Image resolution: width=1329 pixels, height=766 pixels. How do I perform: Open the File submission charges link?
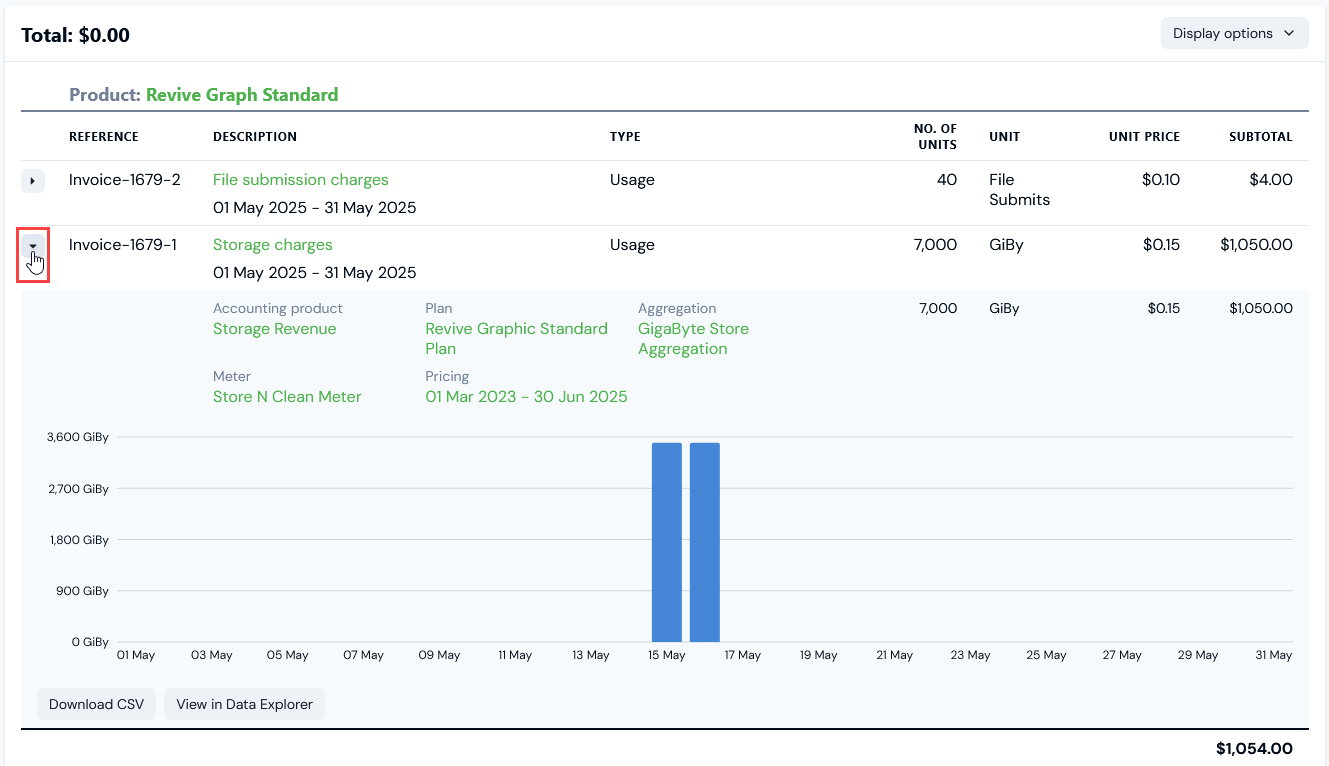[301, 180]
